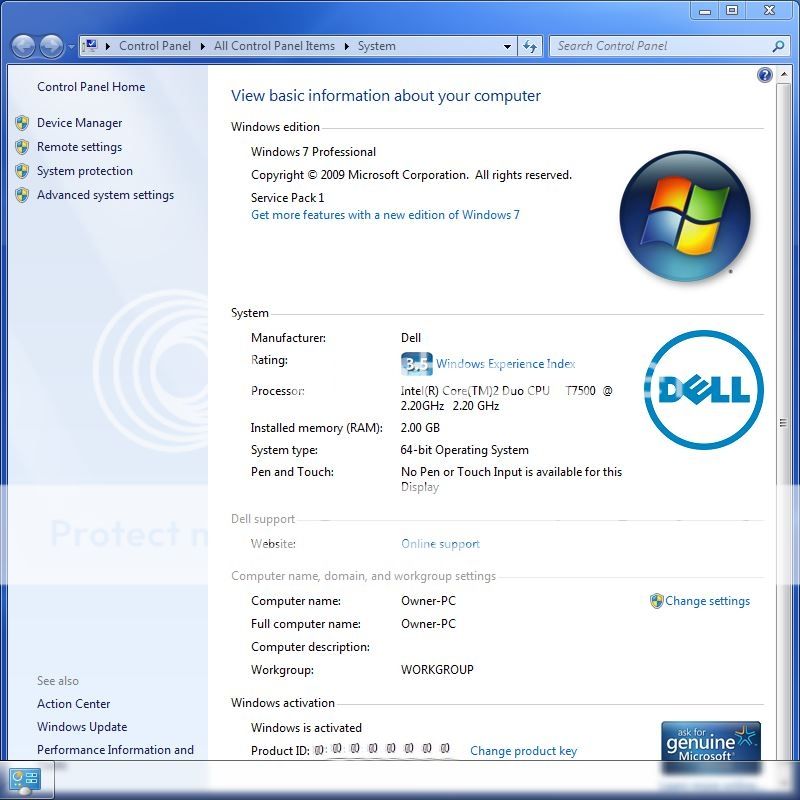Image resolution: width=800 pixels, height=800 pixels.
Task: Click the 'Owner-PC' value beside Computer name
Action: click(x=428, y=601)
